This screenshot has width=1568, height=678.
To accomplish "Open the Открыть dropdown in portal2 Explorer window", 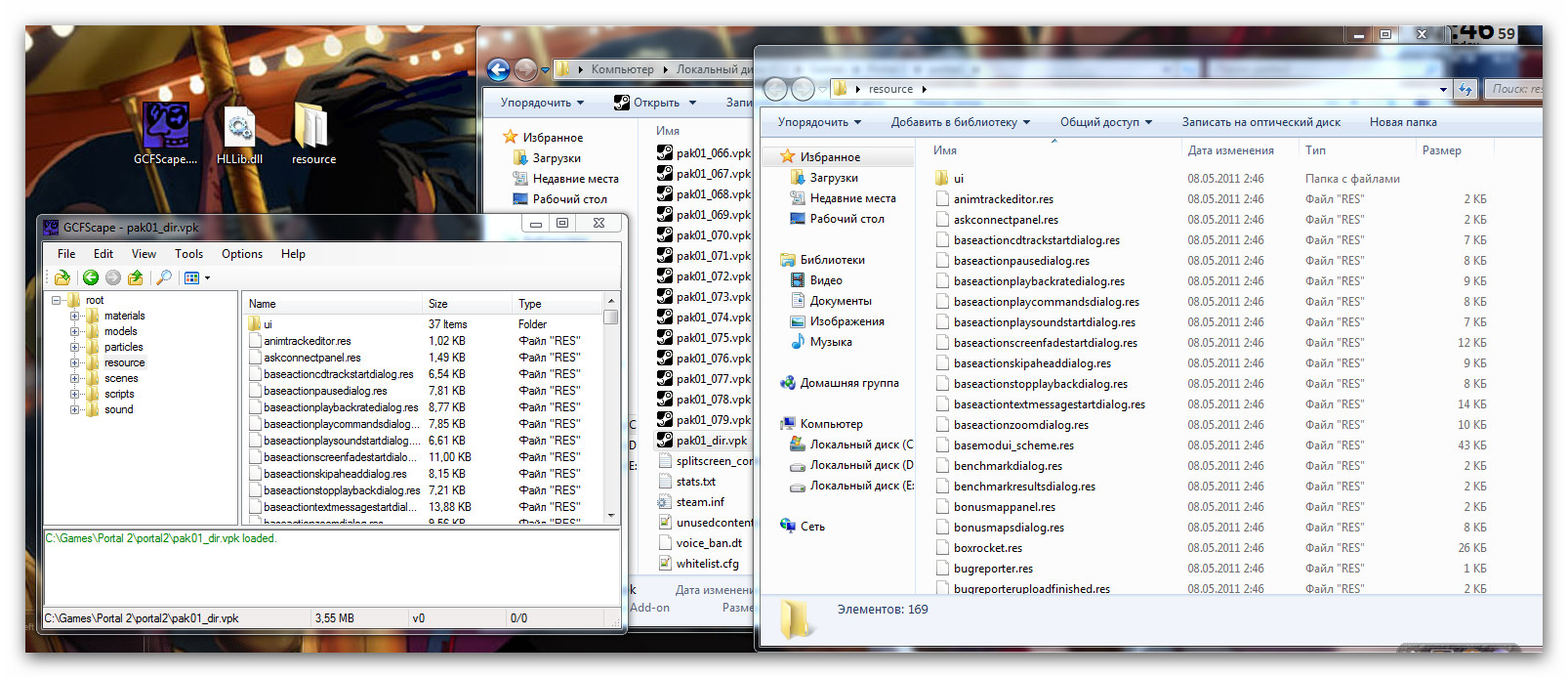I will point(692,103).
